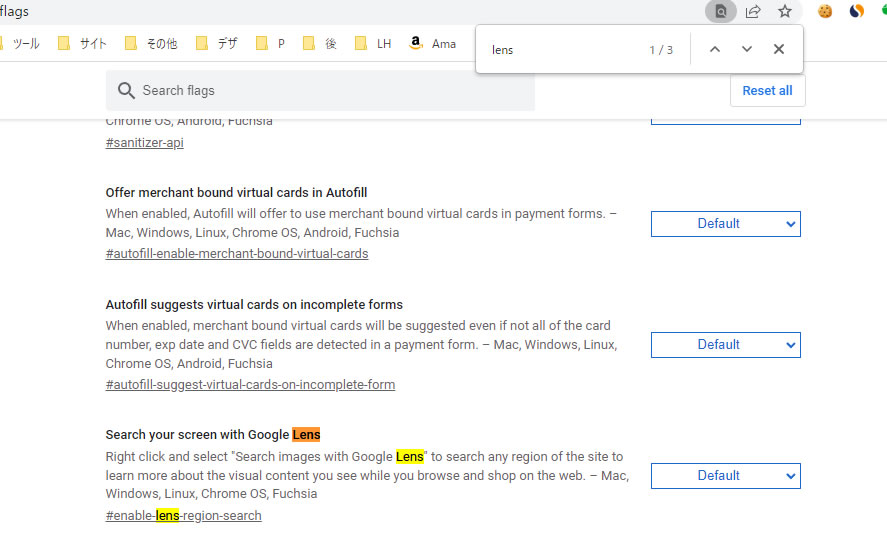Open the #autofill-suggest-virtual-cards-on-incomplete-form link

pyautogui.click(x=250, y=385)
